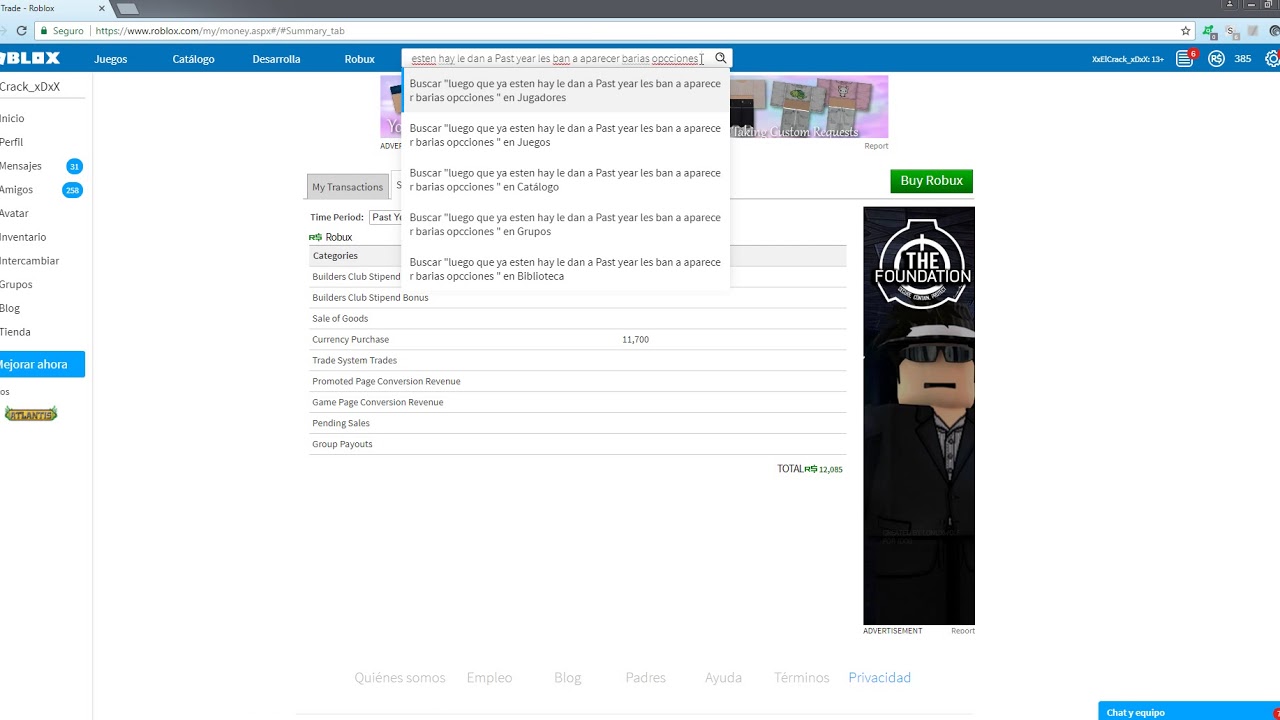Open Amigos in the sidebar
The image size is (1280, 720).
tap(16, 189)
